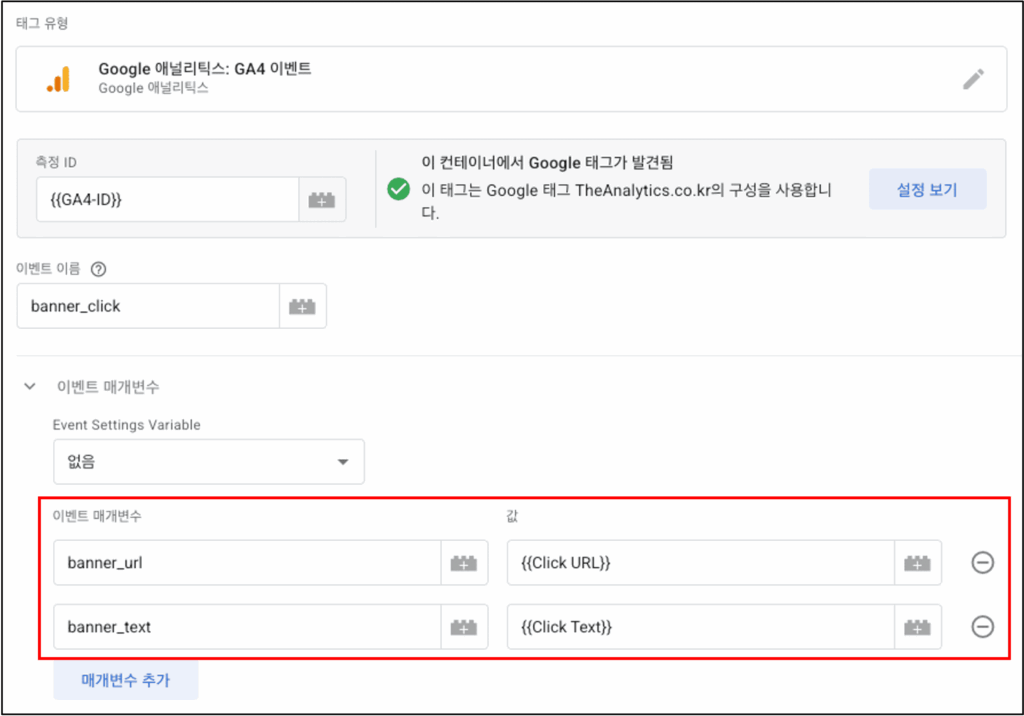Click the 측정 ID label
The image size is (1024, 716).
[56, 162]
